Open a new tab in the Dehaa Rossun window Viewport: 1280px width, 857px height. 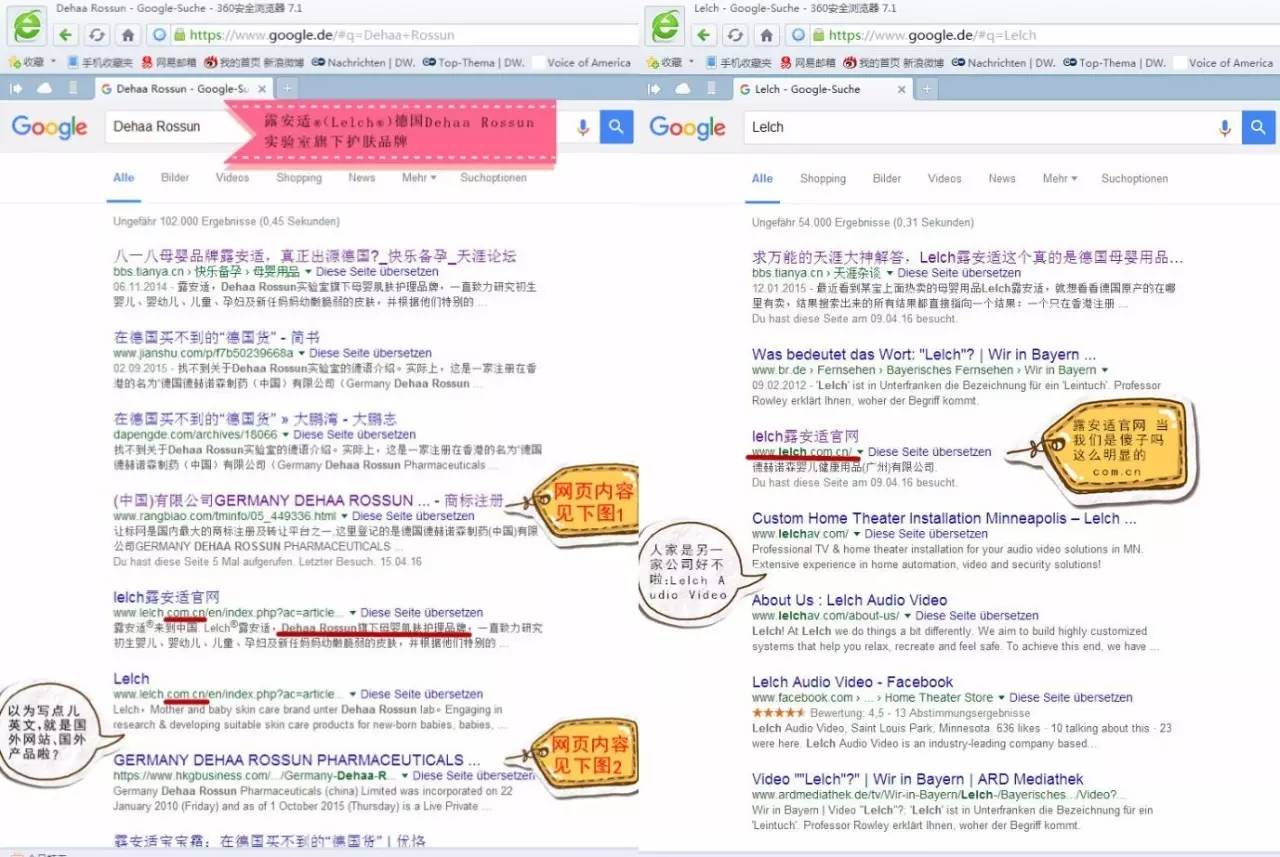287,89
